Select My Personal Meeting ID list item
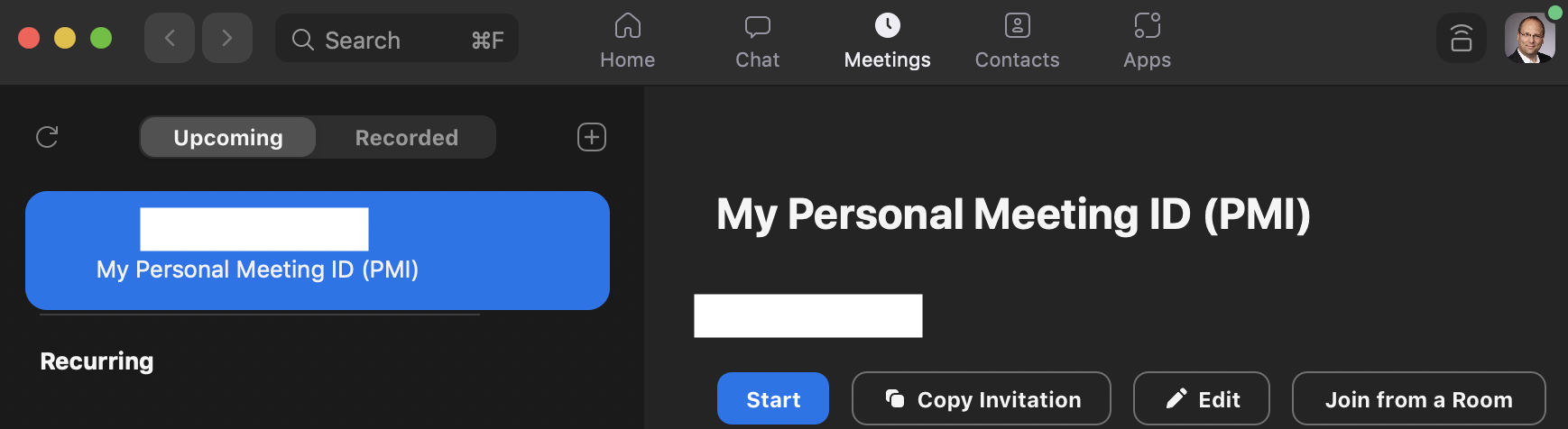 [x=318, y=251]
